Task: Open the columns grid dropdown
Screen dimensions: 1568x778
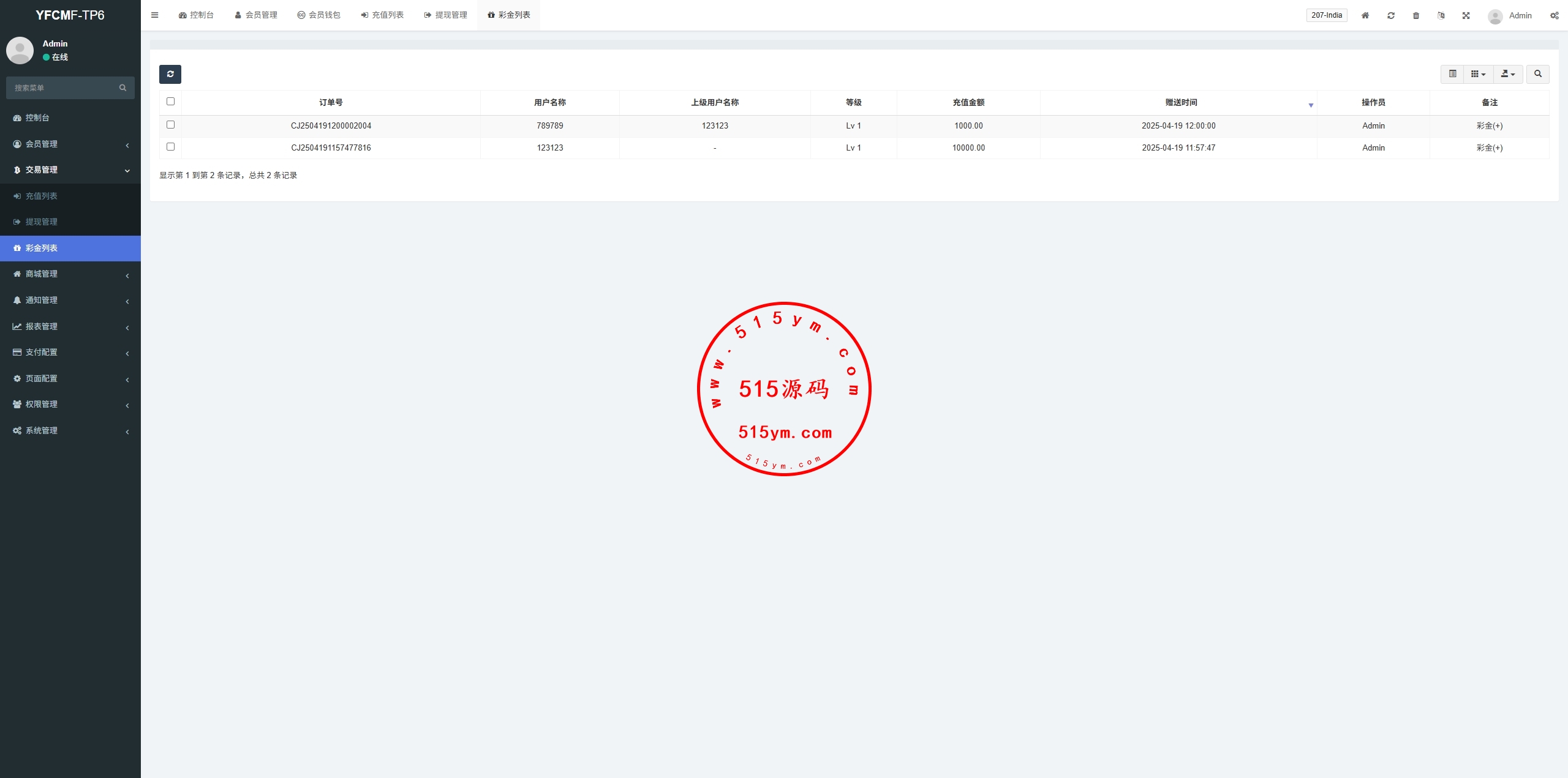Action: 1479,74
